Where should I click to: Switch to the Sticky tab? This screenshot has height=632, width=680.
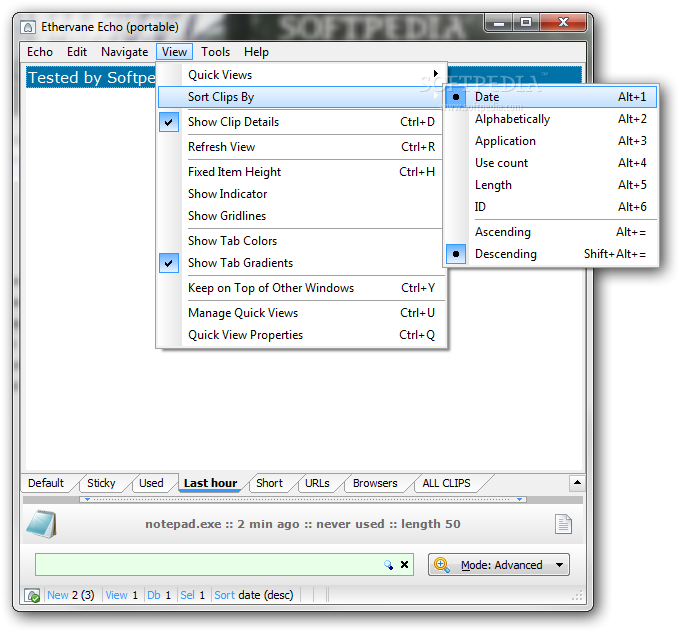pyautogui.click(x=101, y=483)
